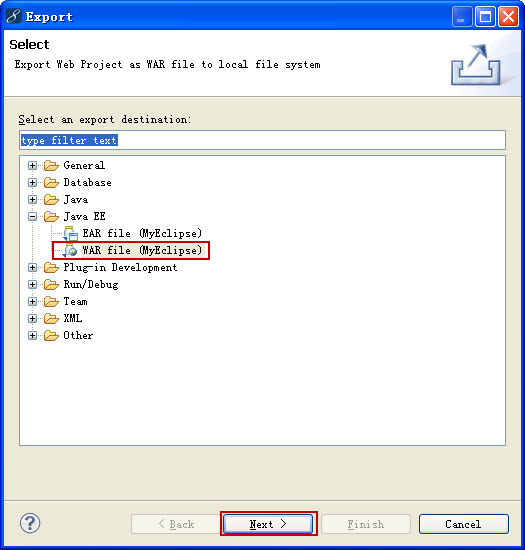The height and width of the screenshot is (550, 525).
Task: Expand the Plug-in Development node
Action: (x=32, y=268)
